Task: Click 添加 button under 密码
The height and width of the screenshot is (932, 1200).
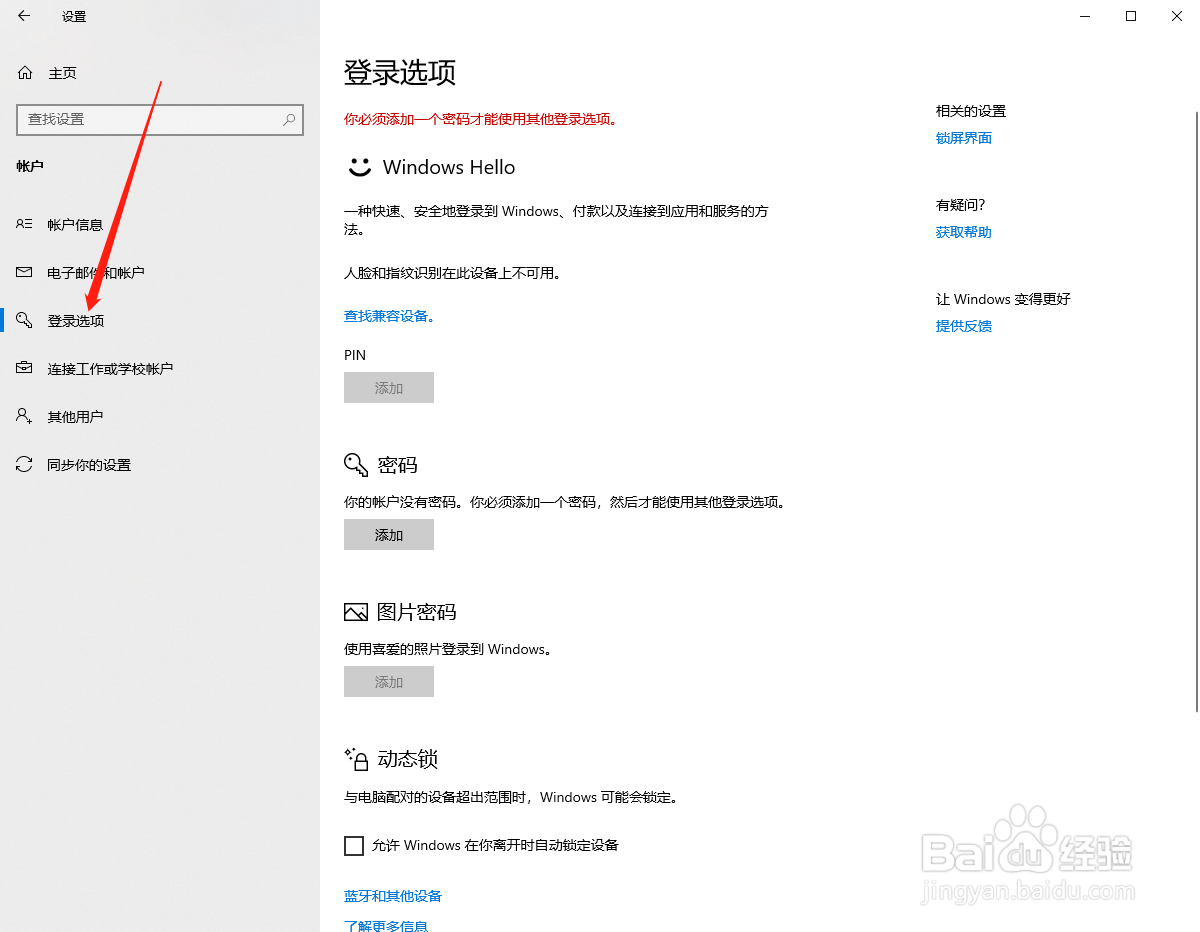Action: point(389,535)
